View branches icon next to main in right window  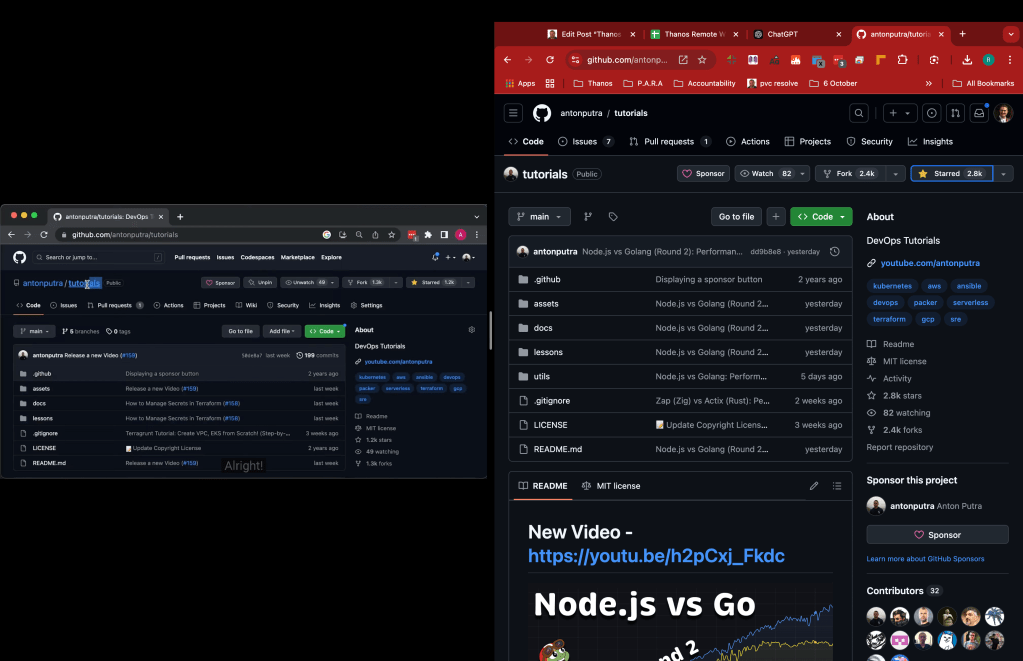[x=588, y=217]
